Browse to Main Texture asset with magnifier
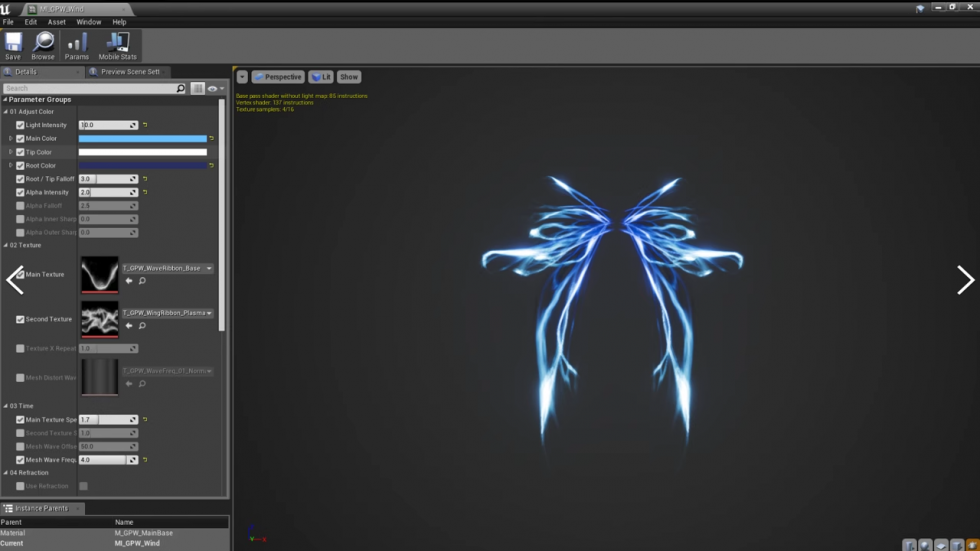This screenshot has width=980, height=551. coord(142,281)
